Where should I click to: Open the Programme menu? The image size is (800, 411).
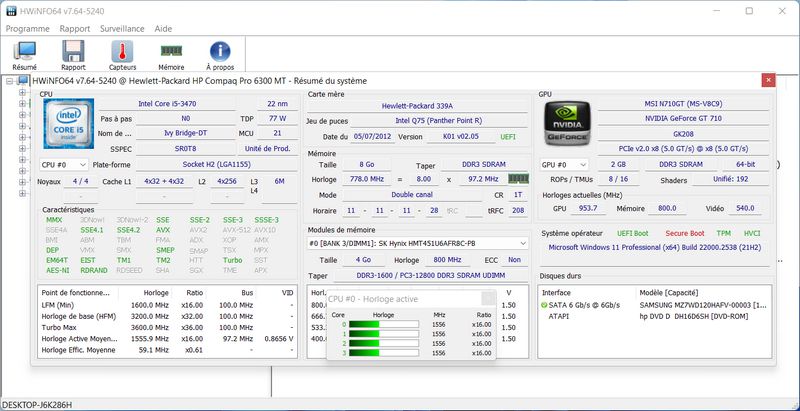point(28,29)
